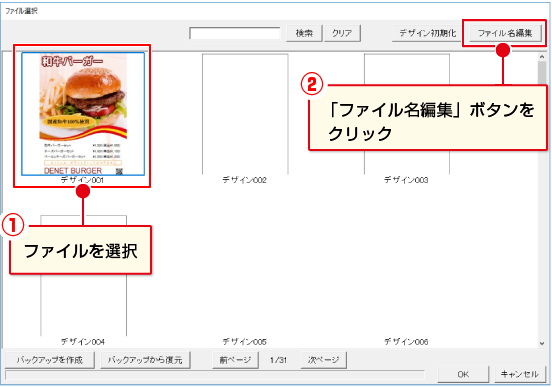Confirm selection with OK button
The image size is (552, 387).
463,374
